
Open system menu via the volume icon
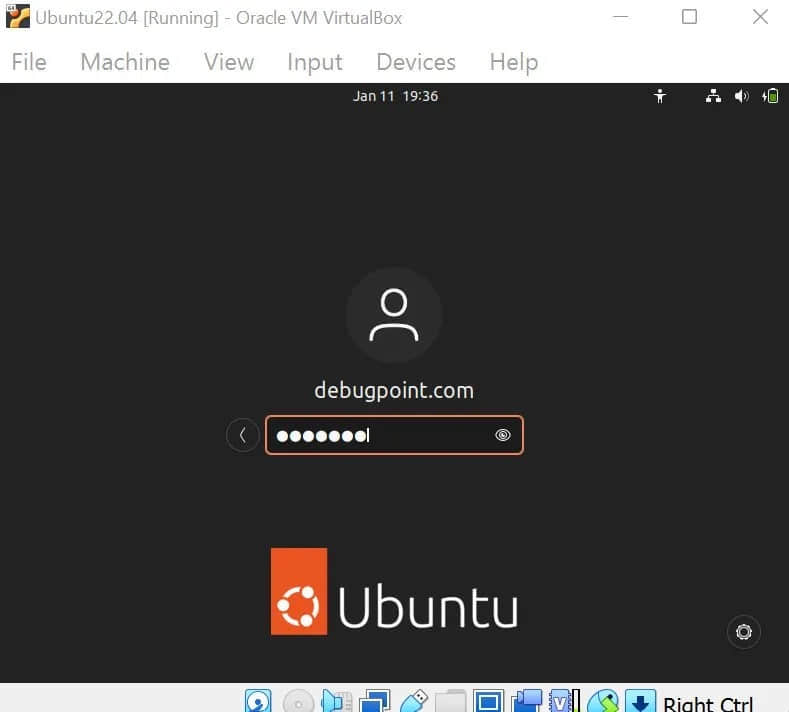tap(741, 96)
